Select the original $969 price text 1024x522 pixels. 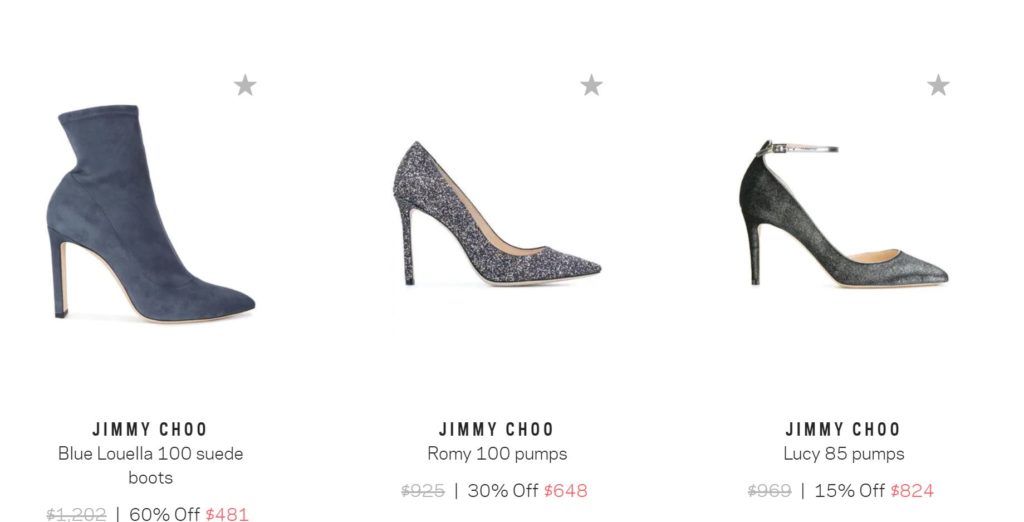tap(769, 490)
